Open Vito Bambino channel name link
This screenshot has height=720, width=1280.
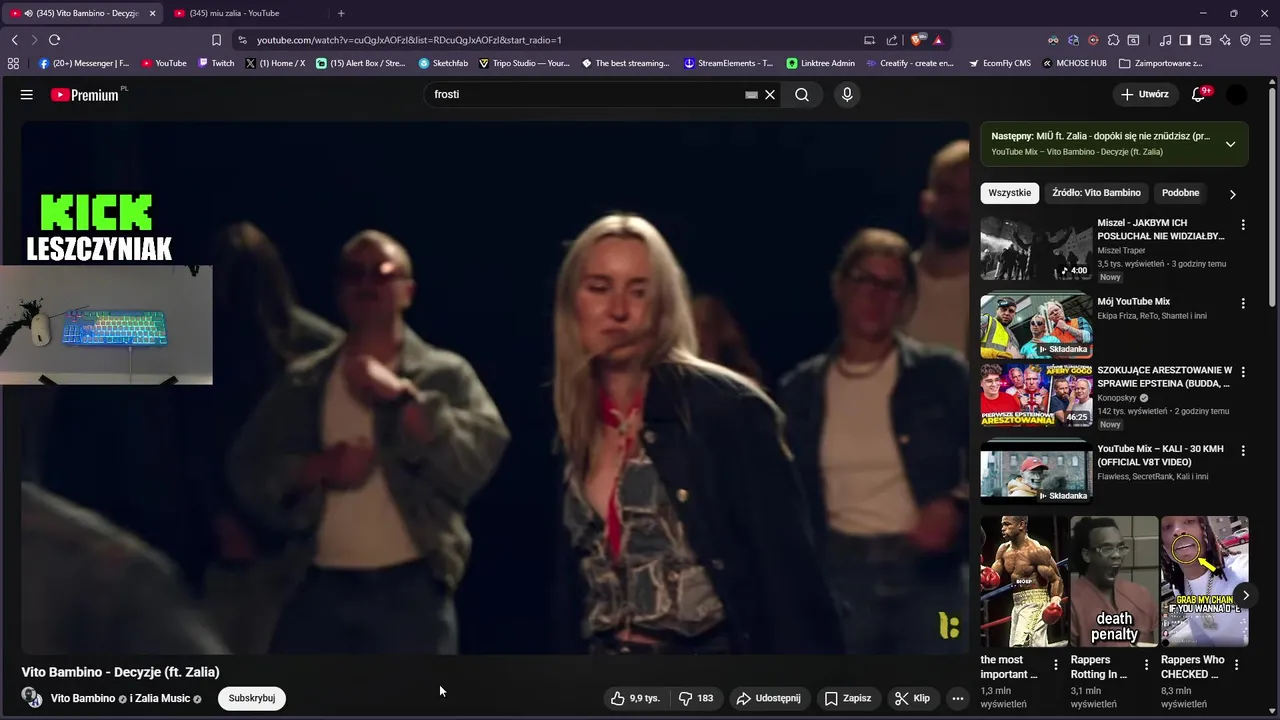tap(83, 698)
